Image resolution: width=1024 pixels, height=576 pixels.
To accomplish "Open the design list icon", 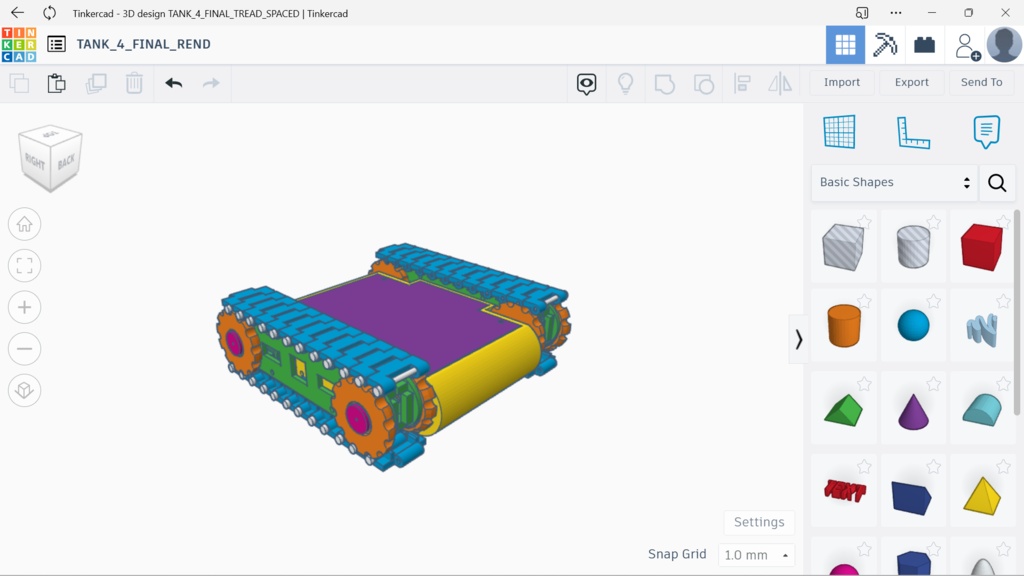I will 56,44.
